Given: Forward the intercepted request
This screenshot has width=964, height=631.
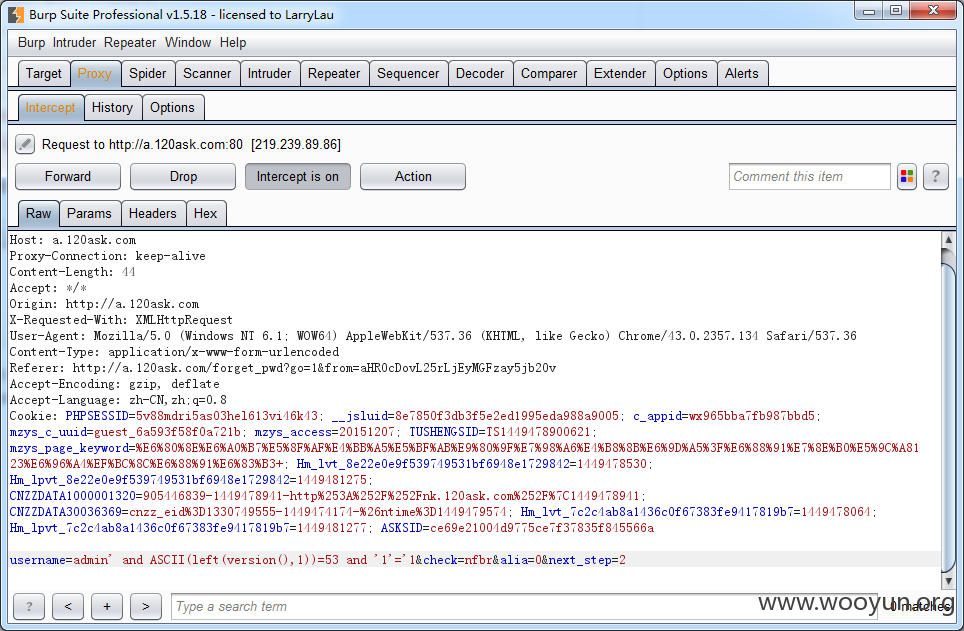Looking at the screenshot, I should pos(68,177).
